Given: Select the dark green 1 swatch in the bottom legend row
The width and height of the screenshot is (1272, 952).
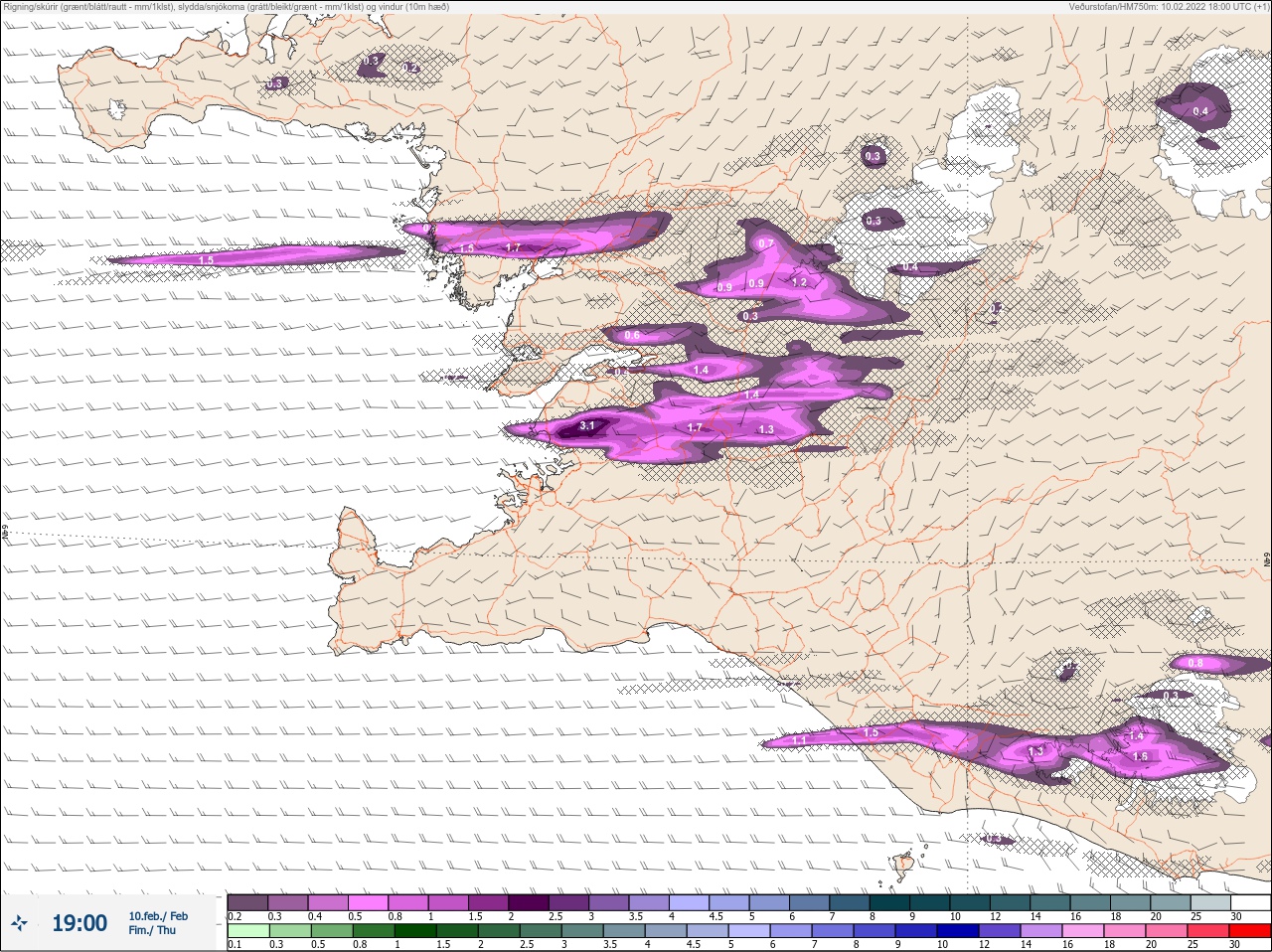Looking at the screenshot, I should coord(414,931).
